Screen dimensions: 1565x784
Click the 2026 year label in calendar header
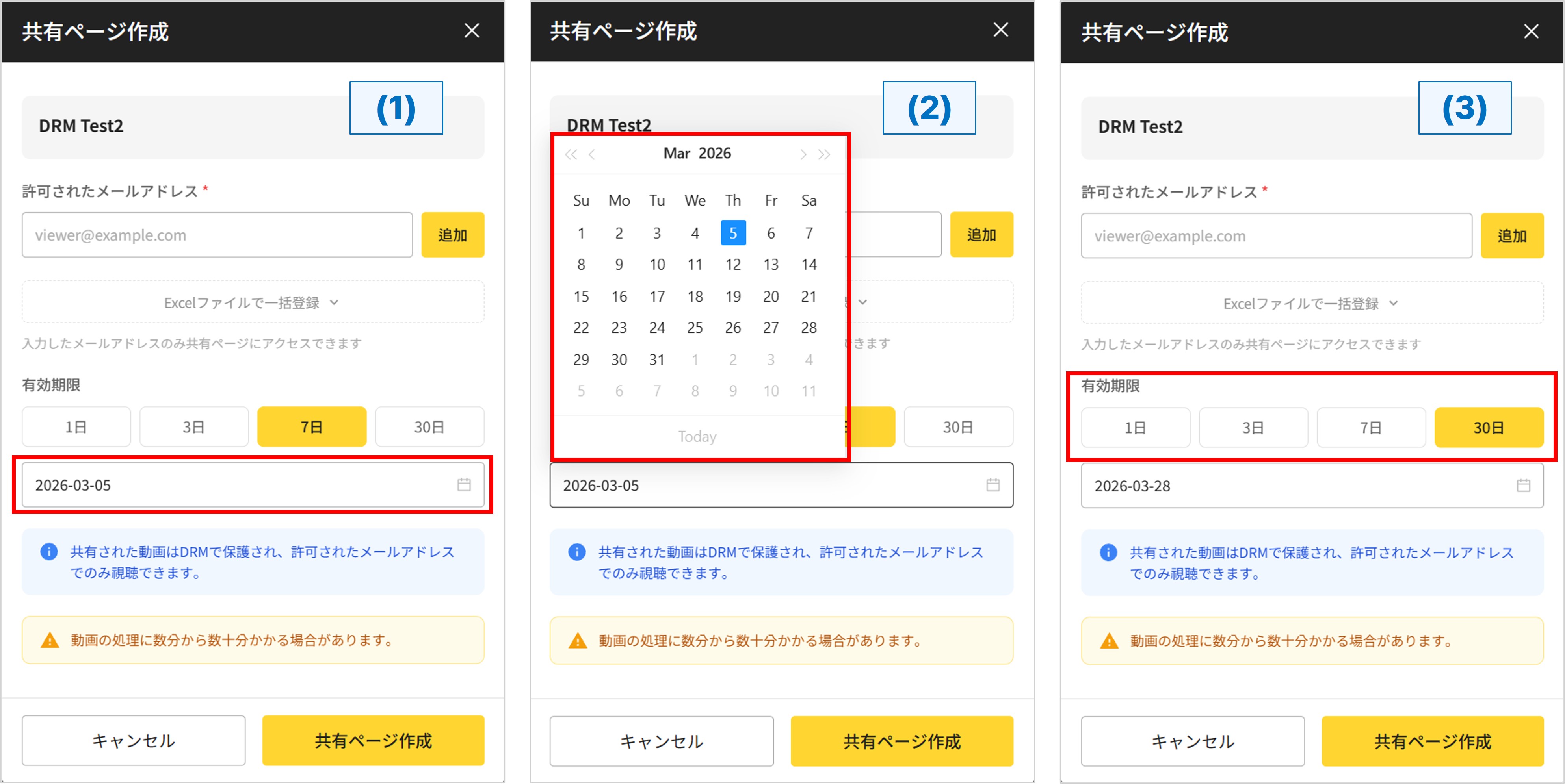714,153
